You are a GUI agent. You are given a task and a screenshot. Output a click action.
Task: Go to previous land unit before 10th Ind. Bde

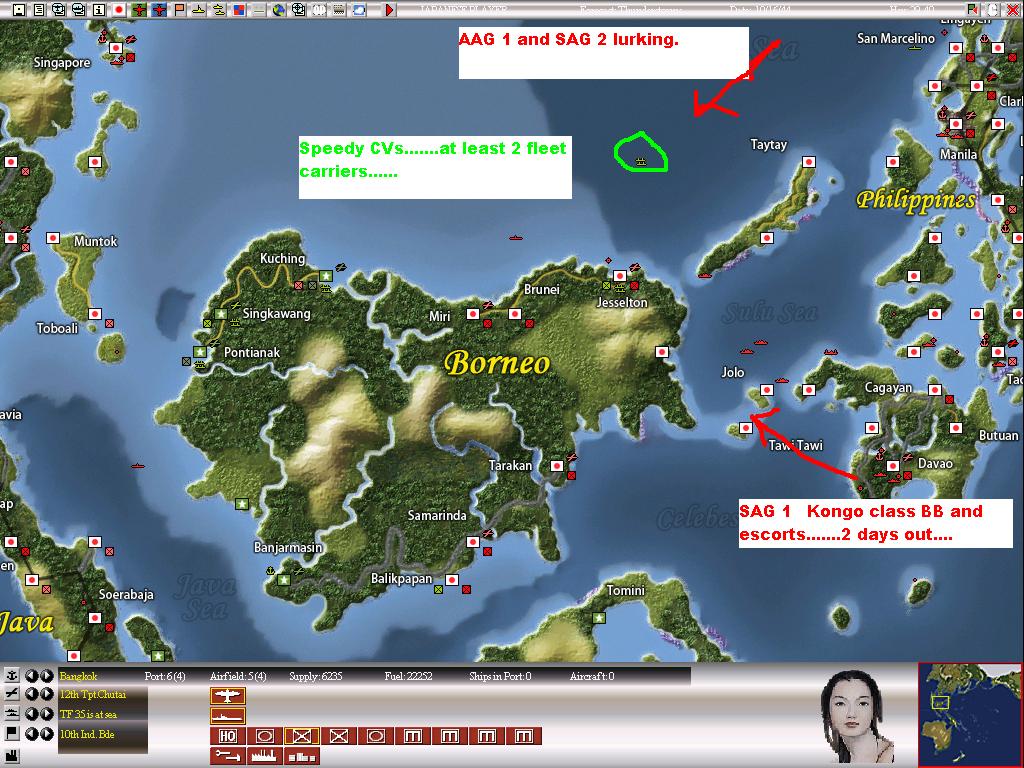coord(32,733)
